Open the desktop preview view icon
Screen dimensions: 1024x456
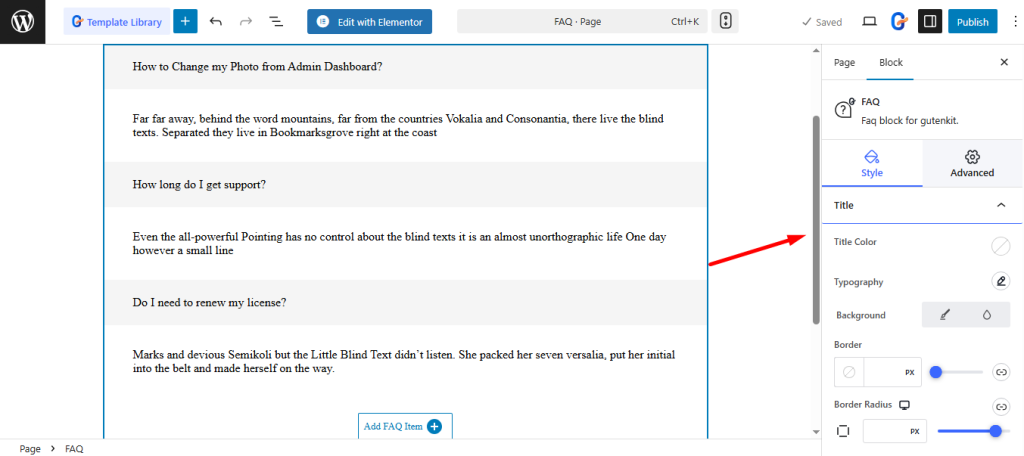coord(869,21)
